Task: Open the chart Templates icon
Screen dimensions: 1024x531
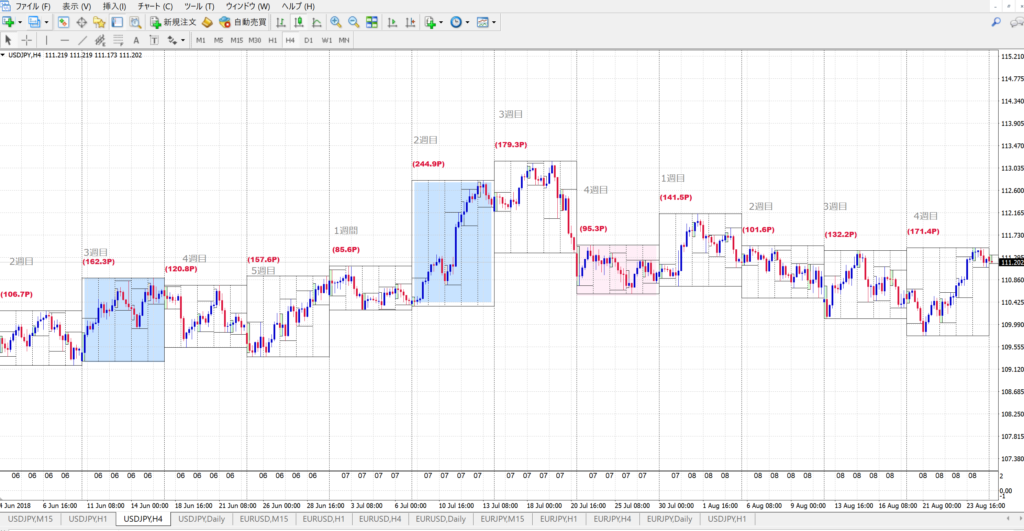Action: 483,22
